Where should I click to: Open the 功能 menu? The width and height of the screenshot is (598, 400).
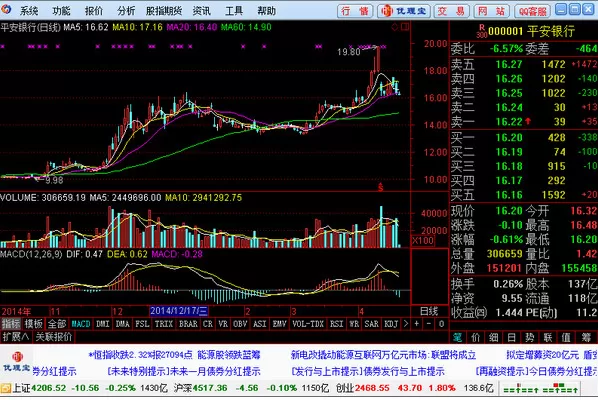click(x=61, y=11)
